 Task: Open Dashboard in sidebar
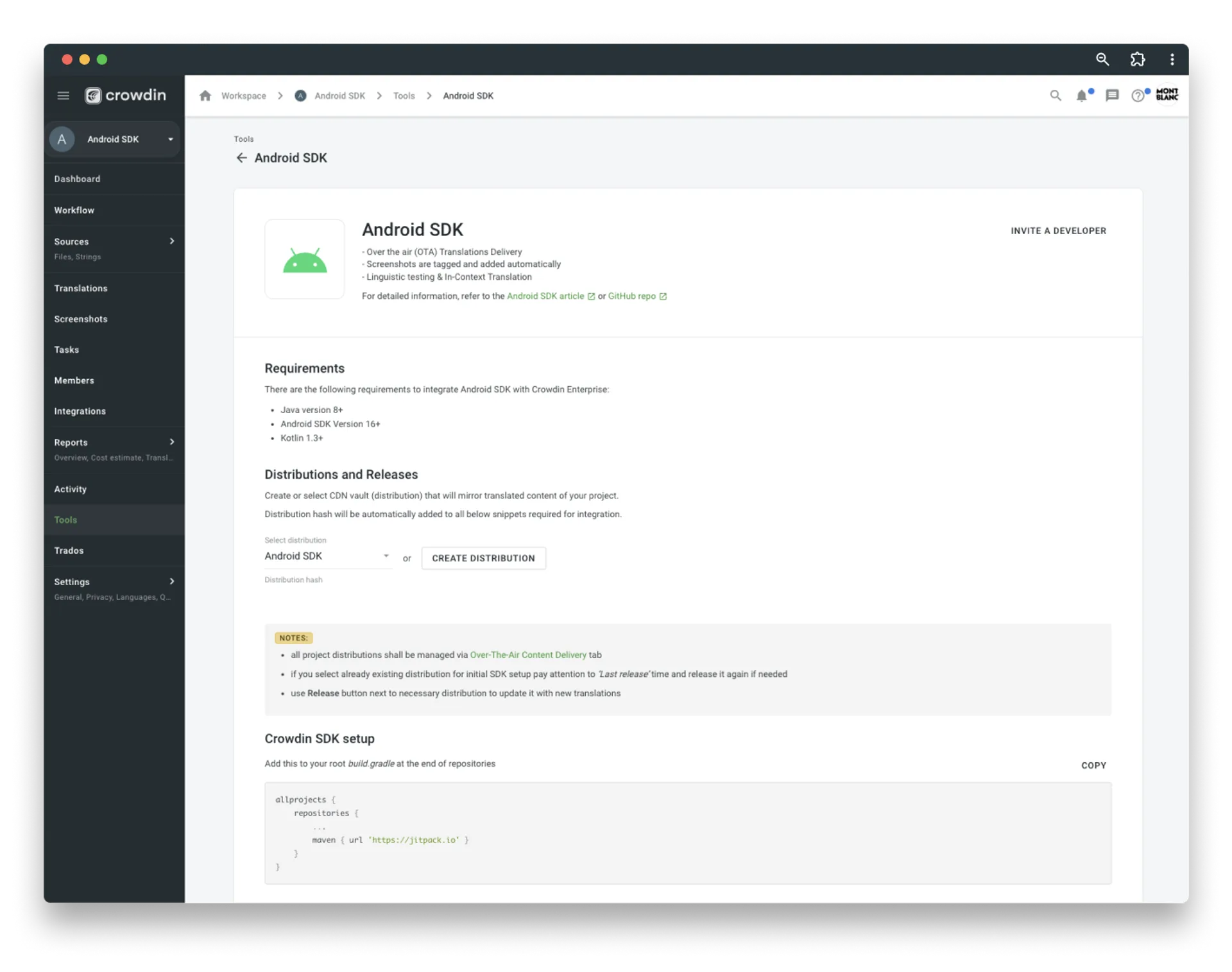(x=114, y=179)
